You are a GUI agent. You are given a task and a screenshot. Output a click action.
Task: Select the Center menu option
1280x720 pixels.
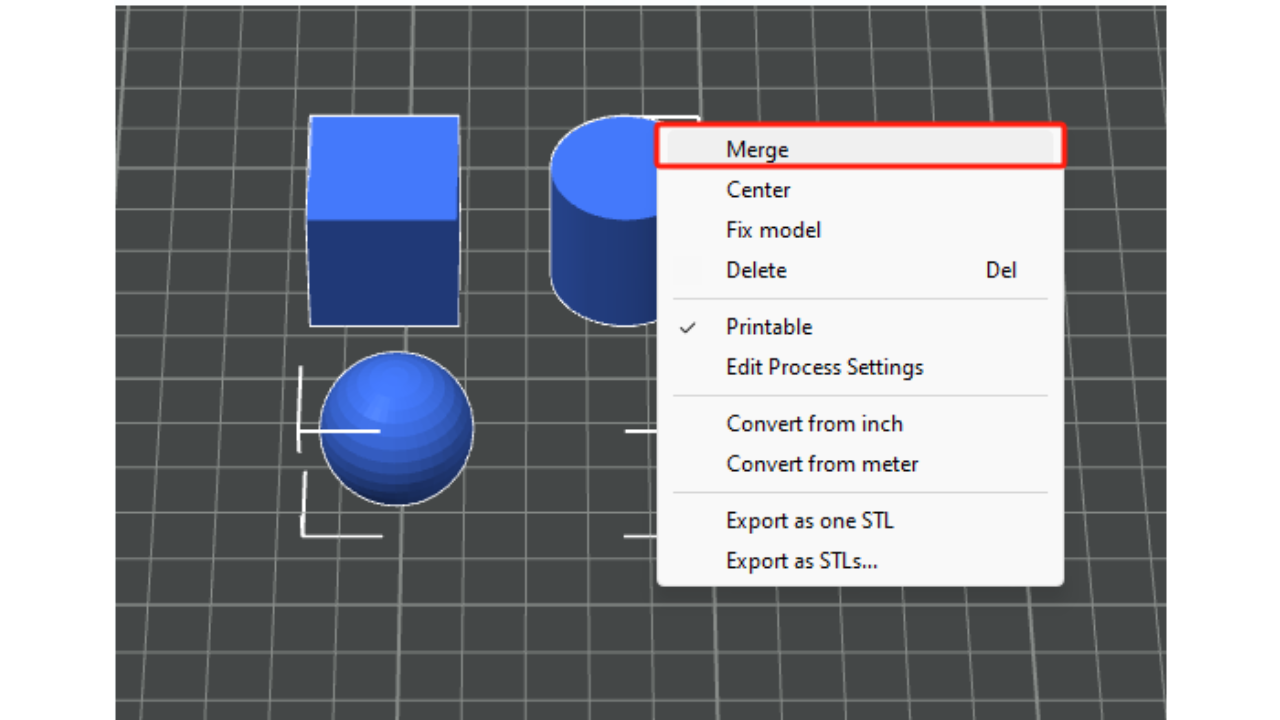(x=758, y=190)
